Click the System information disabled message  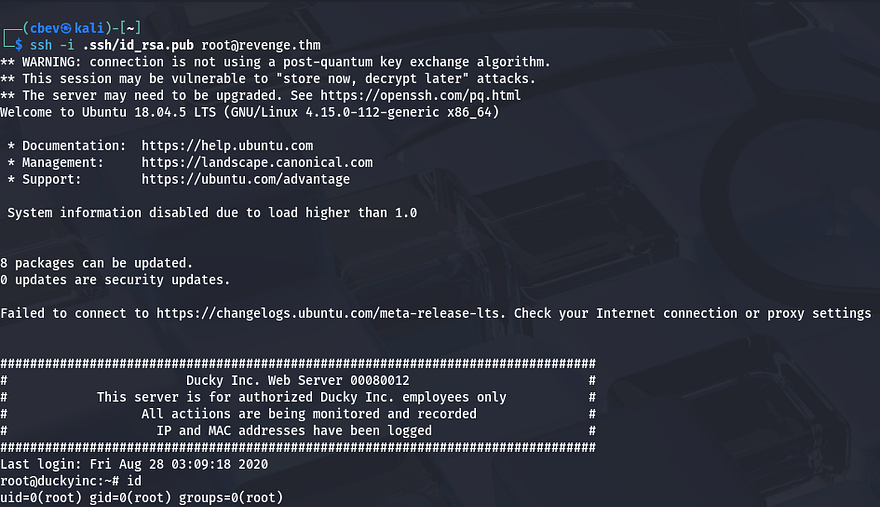[x=212, y=212]
